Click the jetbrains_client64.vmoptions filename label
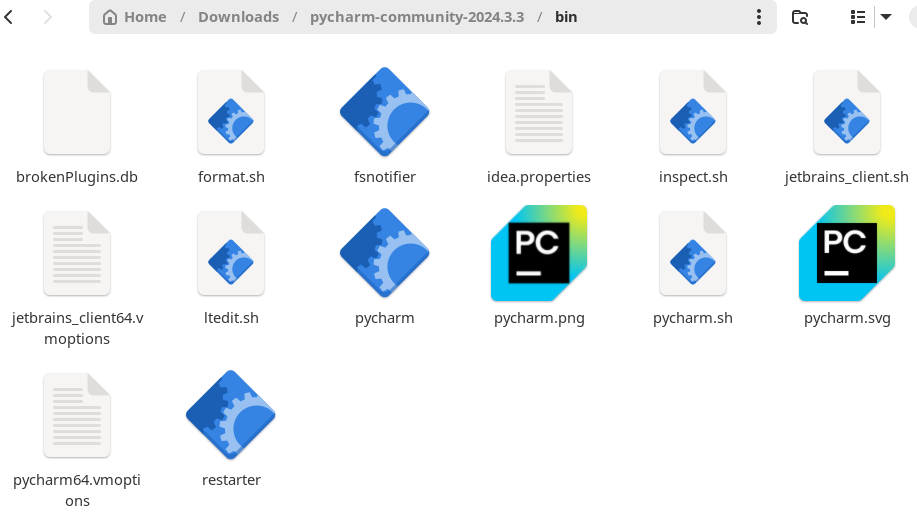 click(x=77, y=328)
